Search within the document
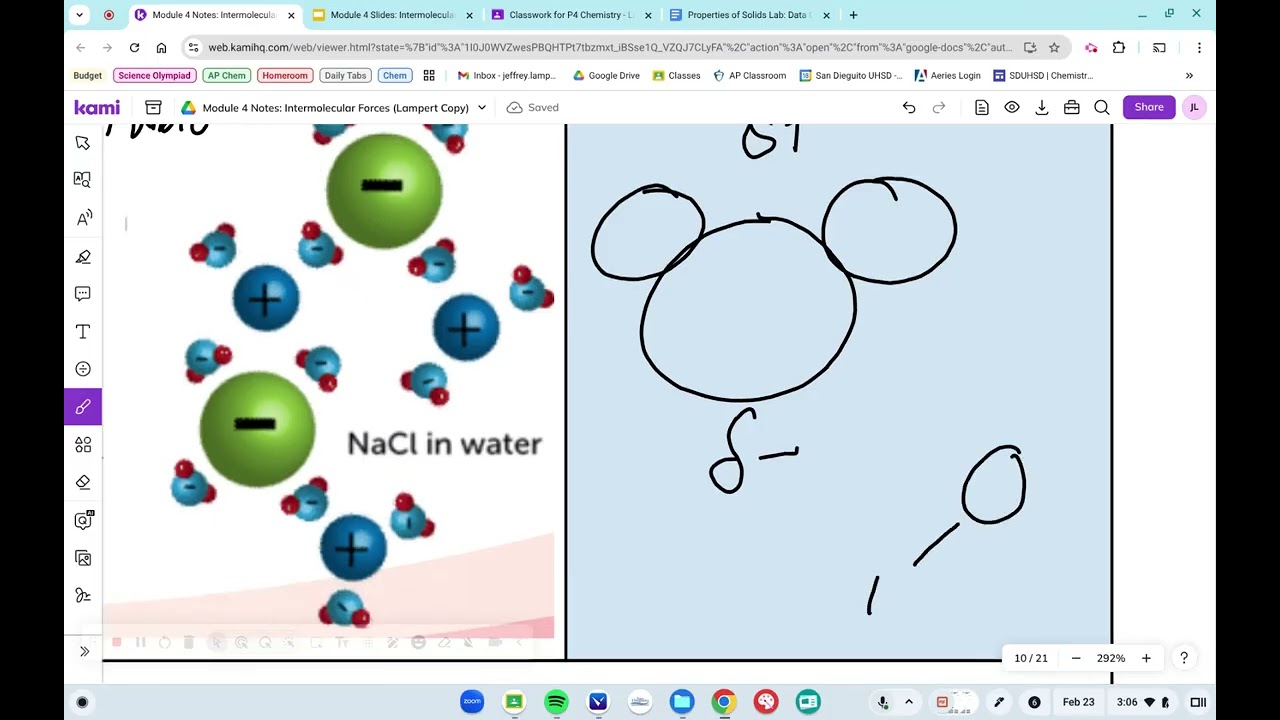 pyautogui.click(x=1102, y=107)
